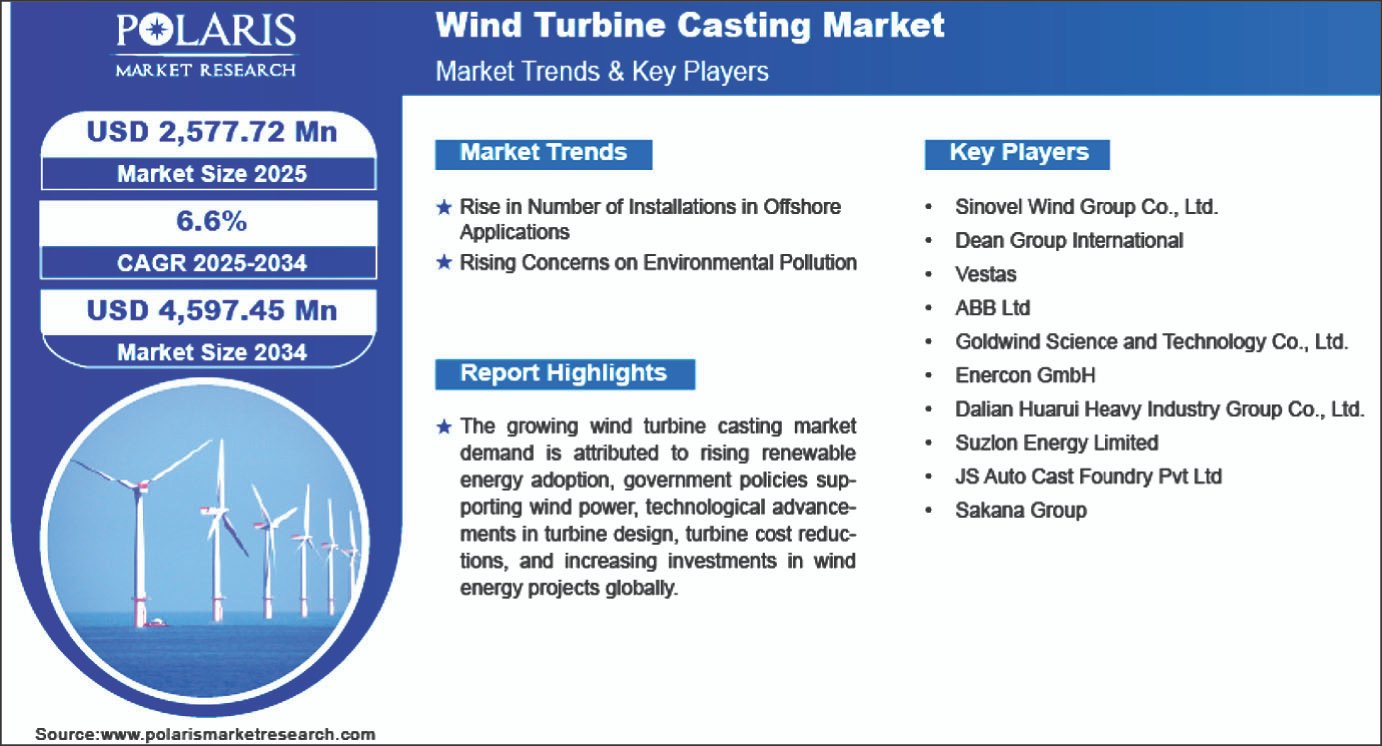Select Vestas in Key Players
The height and width of the screenshot is (746, 1382).
point(985,275)
